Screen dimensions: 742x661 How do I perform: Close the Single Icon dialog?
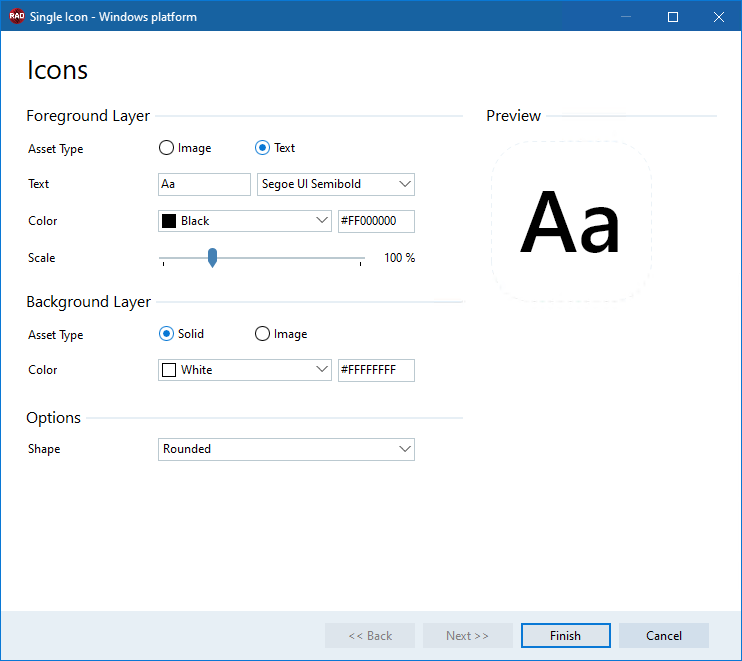click(x=718, y=17)
